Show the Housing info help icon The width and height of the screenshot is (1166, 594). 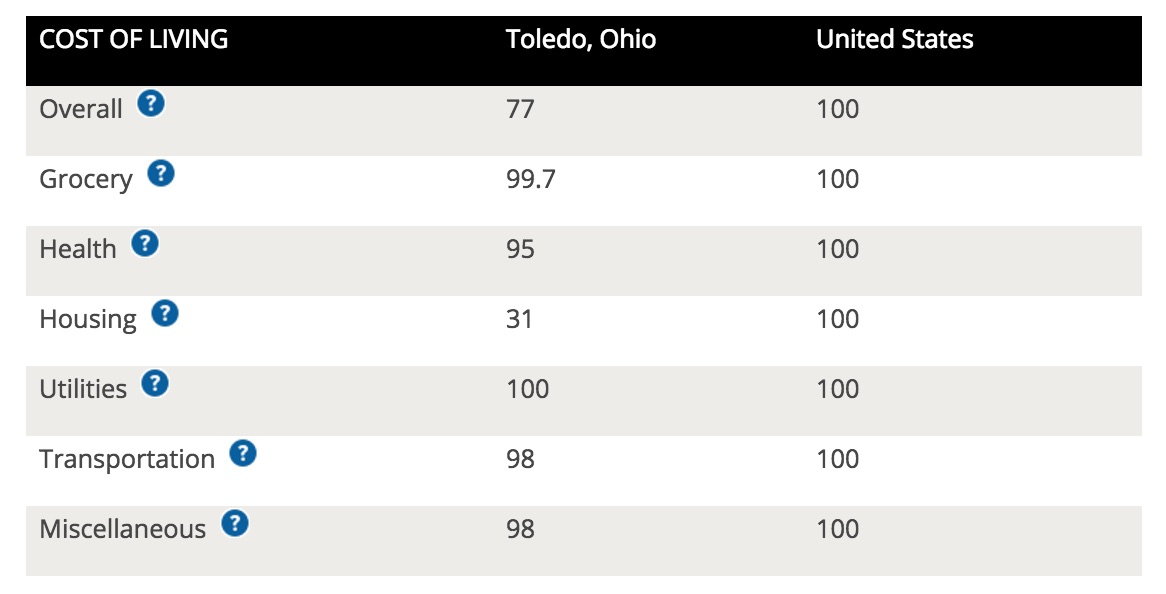click(x=165, y=314)
